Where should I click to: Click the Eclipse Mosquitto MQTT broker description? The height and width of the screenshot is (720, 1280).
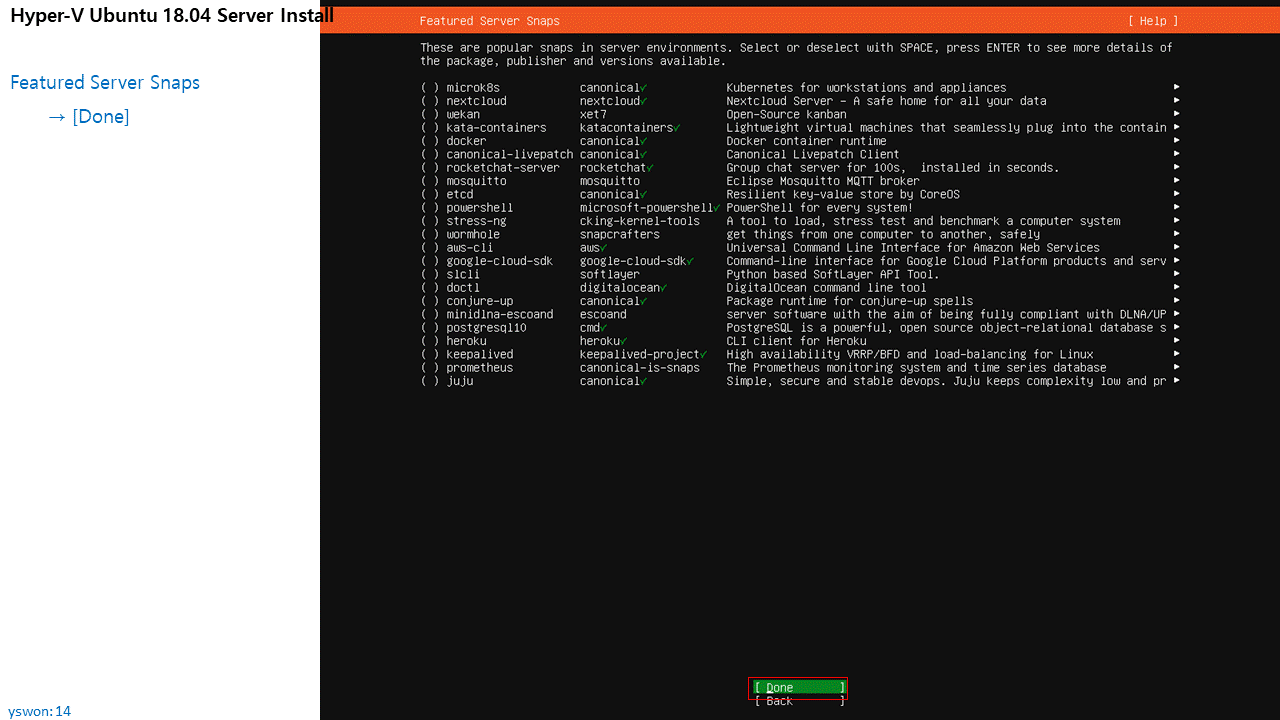(823, 181)
